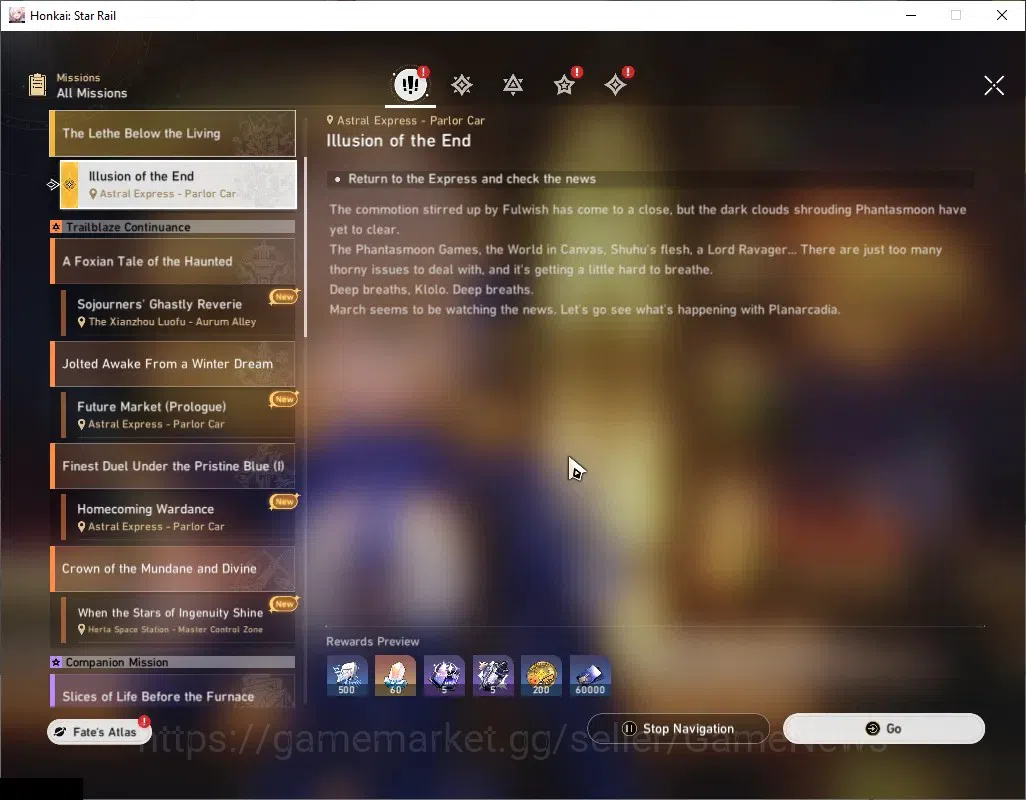
Task: Click the 'Astral Express - Parlor Car' location above the title
Action: tap(406, 120)
